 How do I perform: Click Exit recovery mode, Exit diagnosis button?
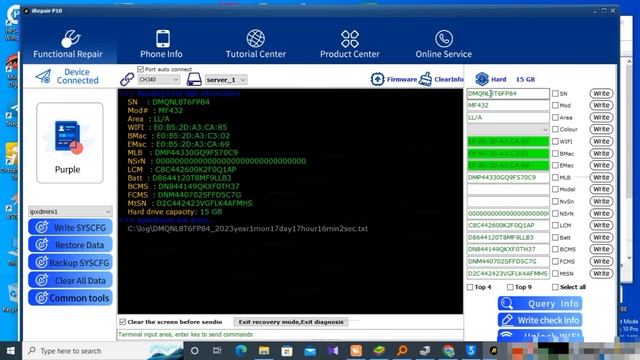(x=291, y=322)
